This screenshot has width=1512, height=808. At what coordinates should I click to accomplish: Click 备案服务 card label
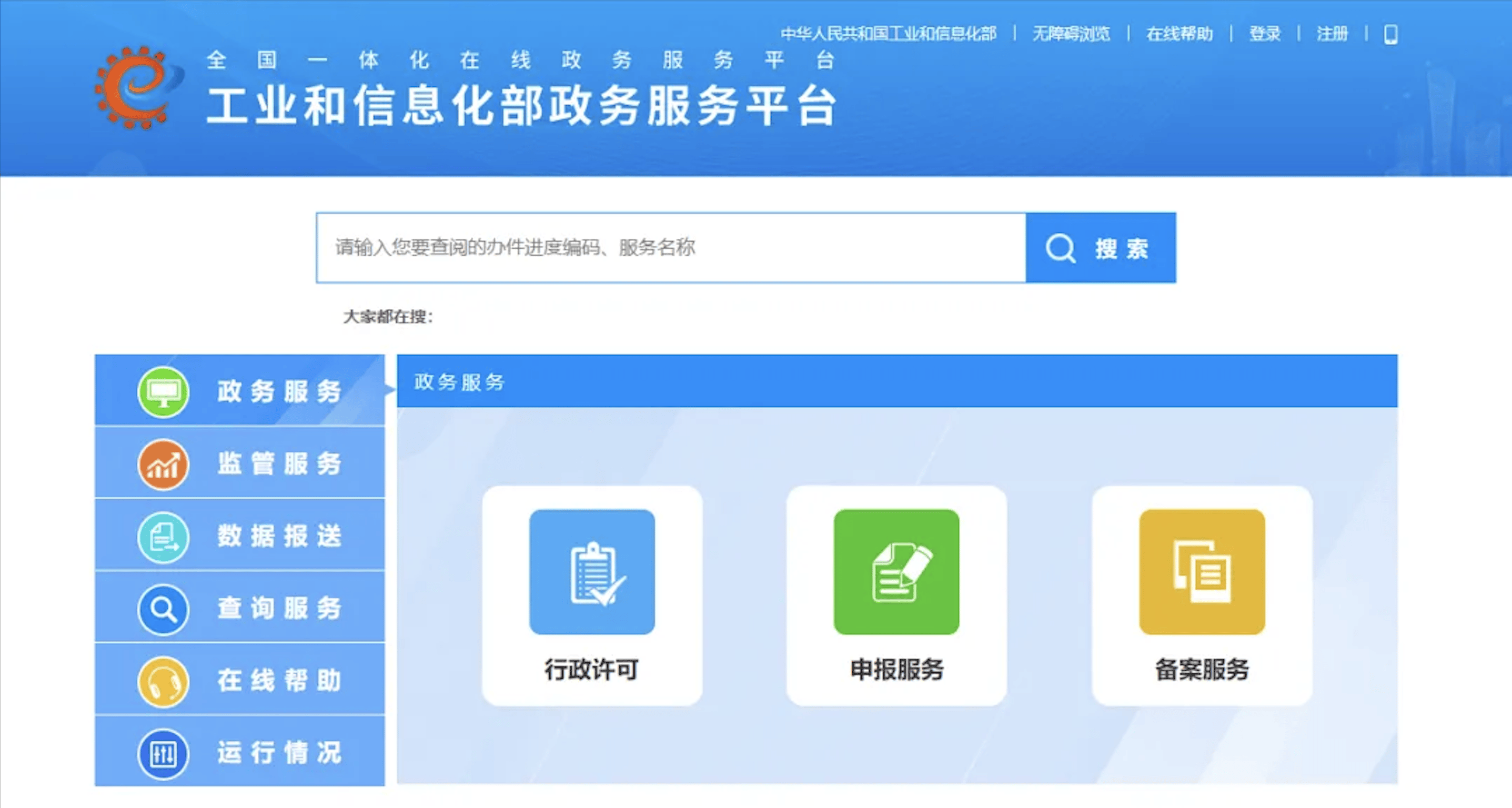1202,670
